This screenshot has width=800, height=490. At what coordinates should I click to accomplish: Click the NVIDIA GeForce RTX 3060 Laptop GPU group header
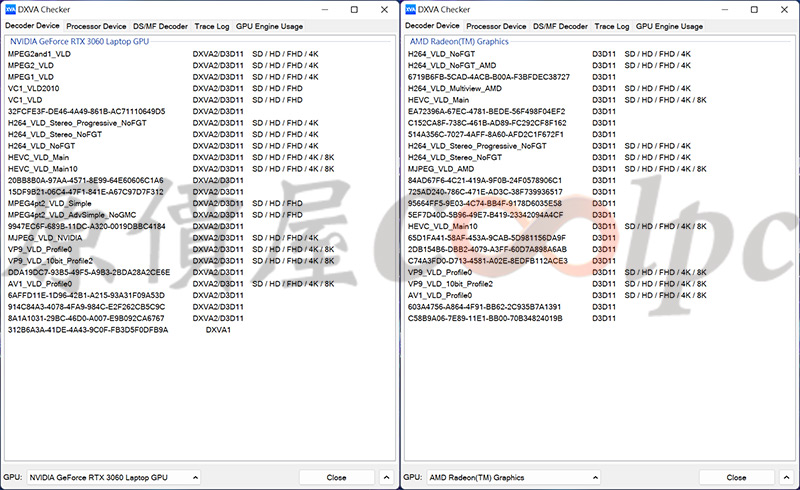80,41
